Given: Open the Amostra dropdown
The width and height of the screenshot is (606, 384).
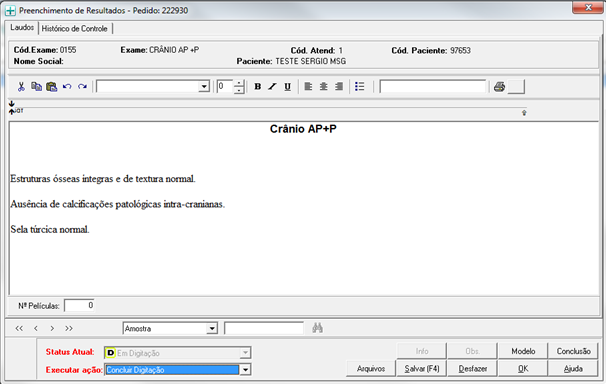Looking at the screenshot, I should (212, 329).
